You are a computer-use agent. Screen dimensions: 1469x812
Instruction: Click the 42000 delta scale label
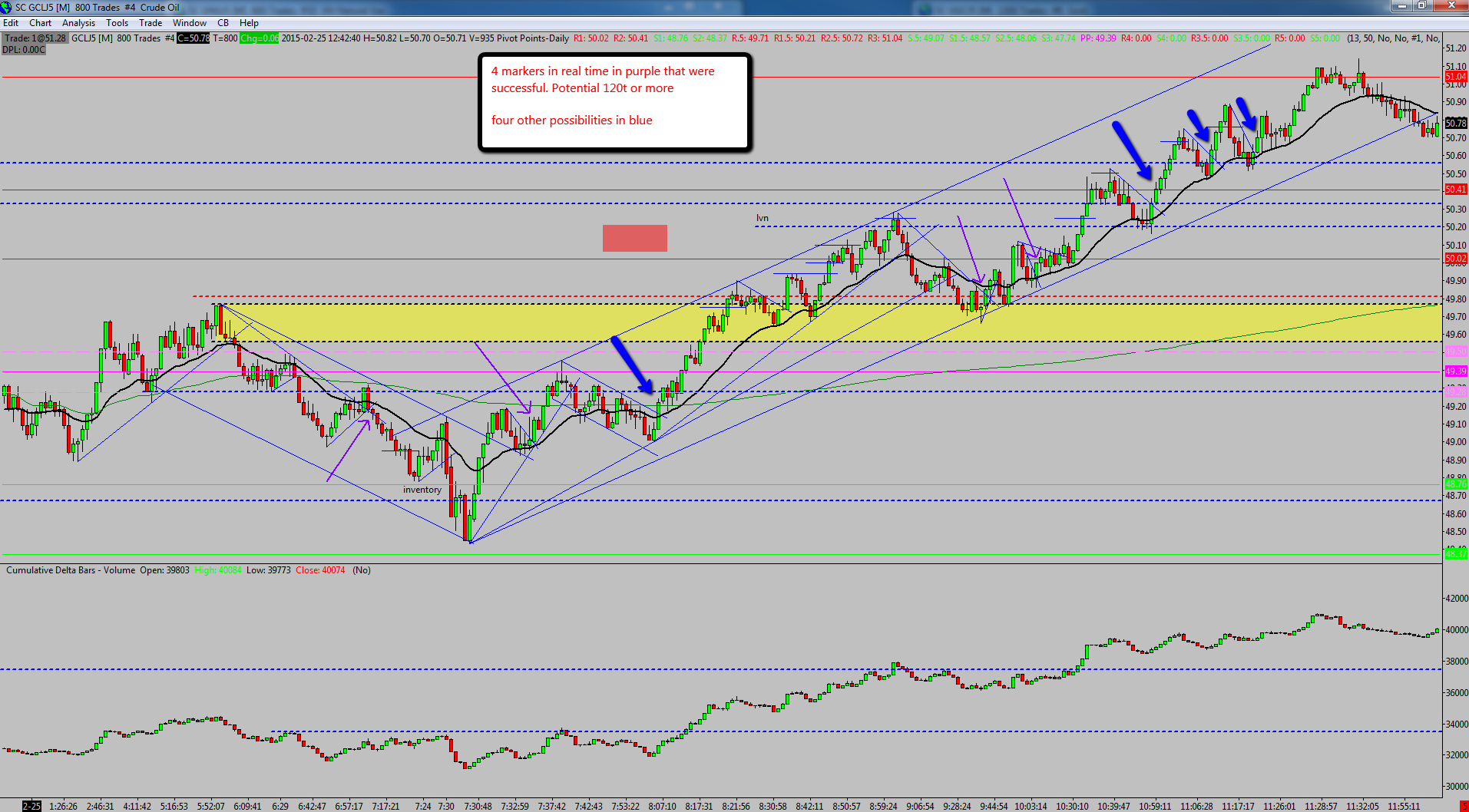[x=1457, y=599]
